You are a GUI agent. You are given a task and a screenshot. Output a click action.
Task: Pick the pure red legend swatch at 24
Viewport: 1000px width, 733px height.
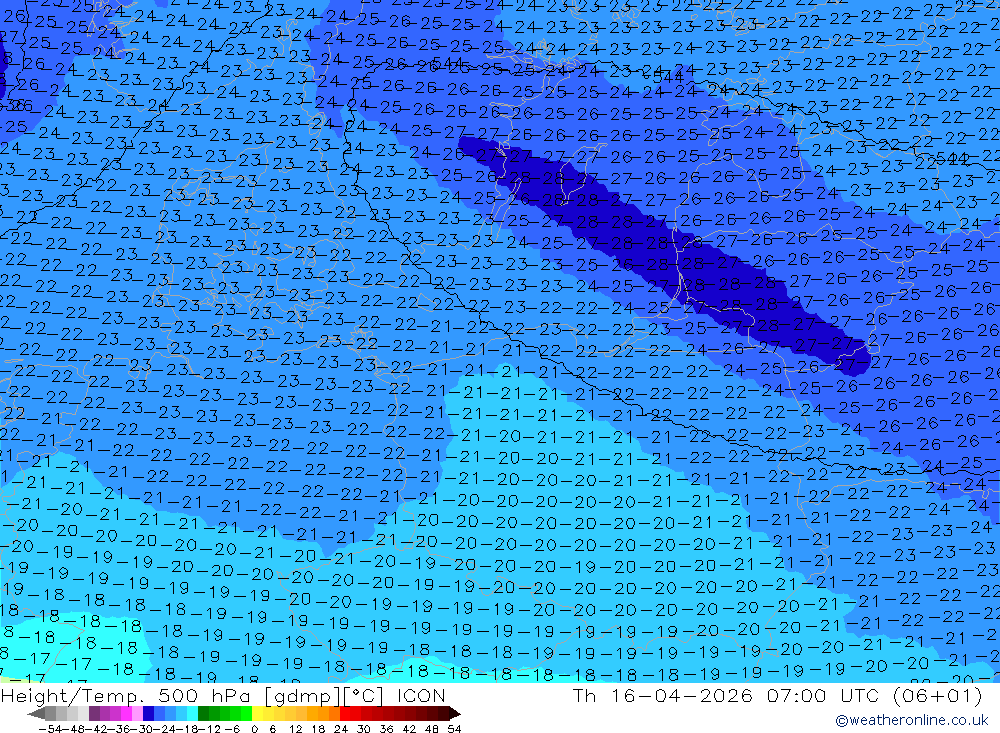pos(345,714)
